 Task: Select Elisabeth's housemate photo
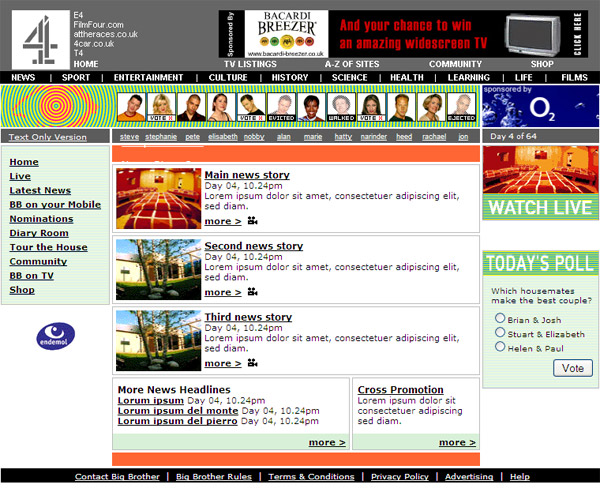tap(221, 108)
